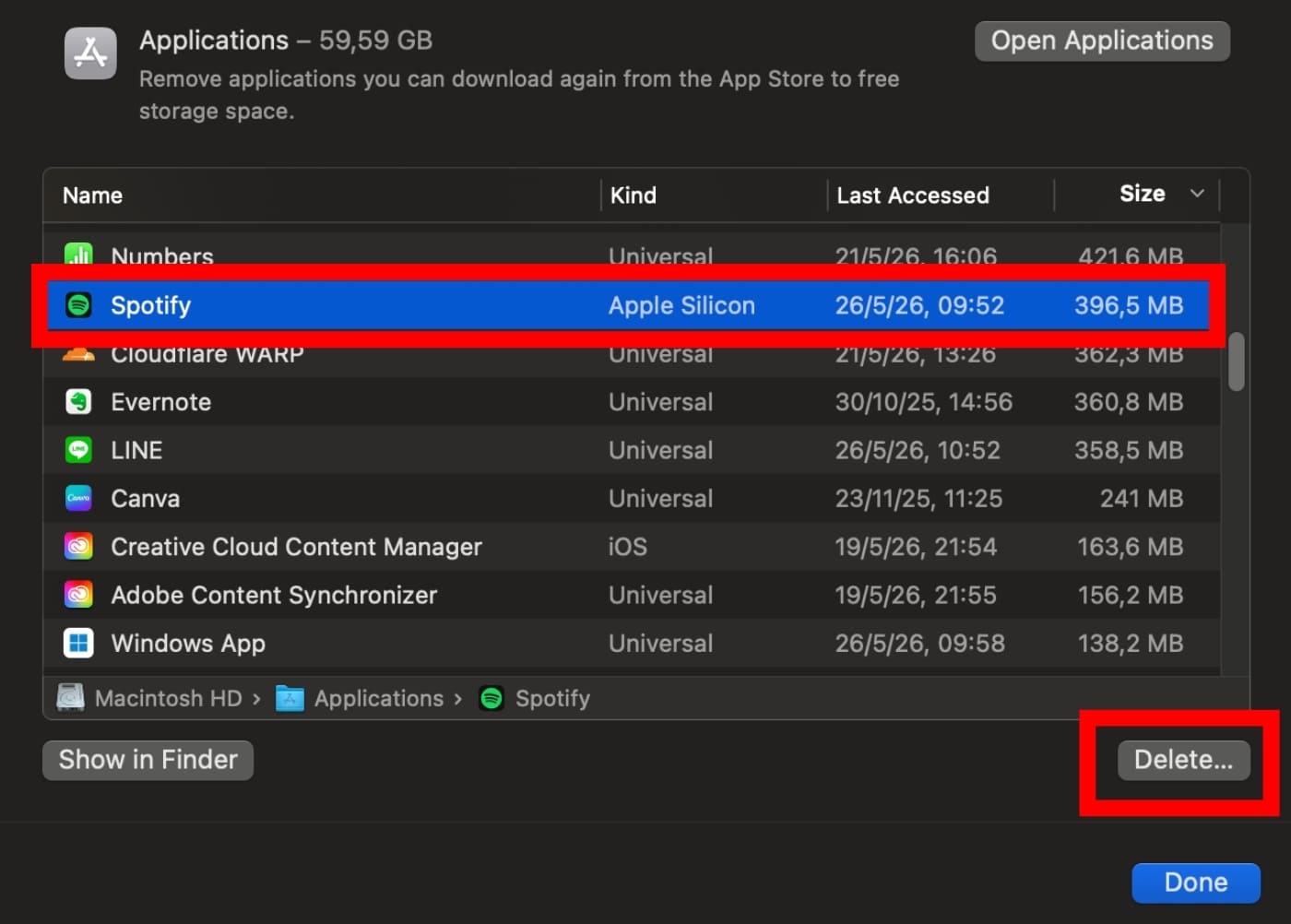This screenshot has height=924, width=1291.
Task: Click LINE's last accessed date 26/5/26, 10:52
Action: [918, 450]
